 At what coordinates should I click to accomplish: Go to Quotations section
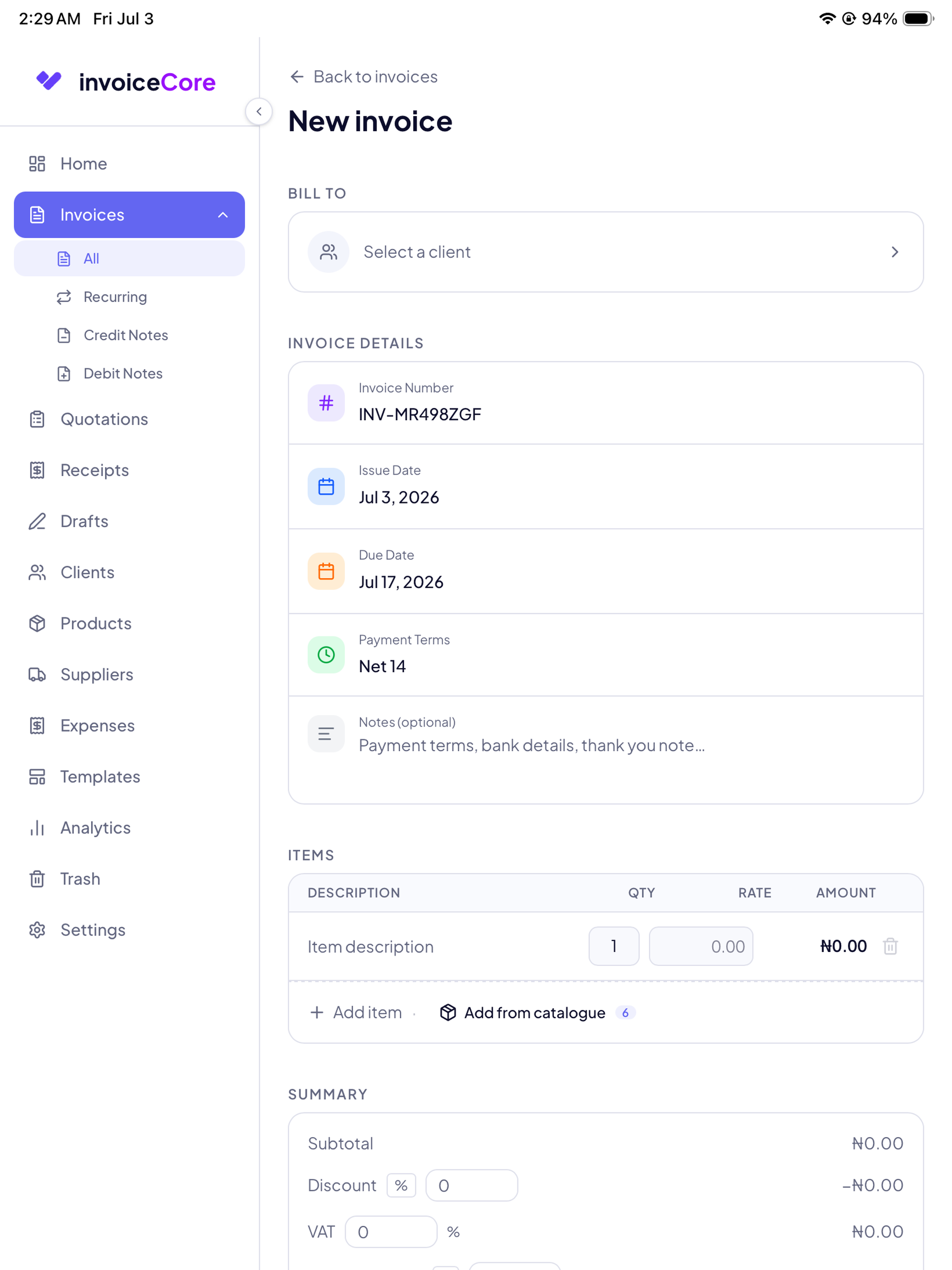129,419
